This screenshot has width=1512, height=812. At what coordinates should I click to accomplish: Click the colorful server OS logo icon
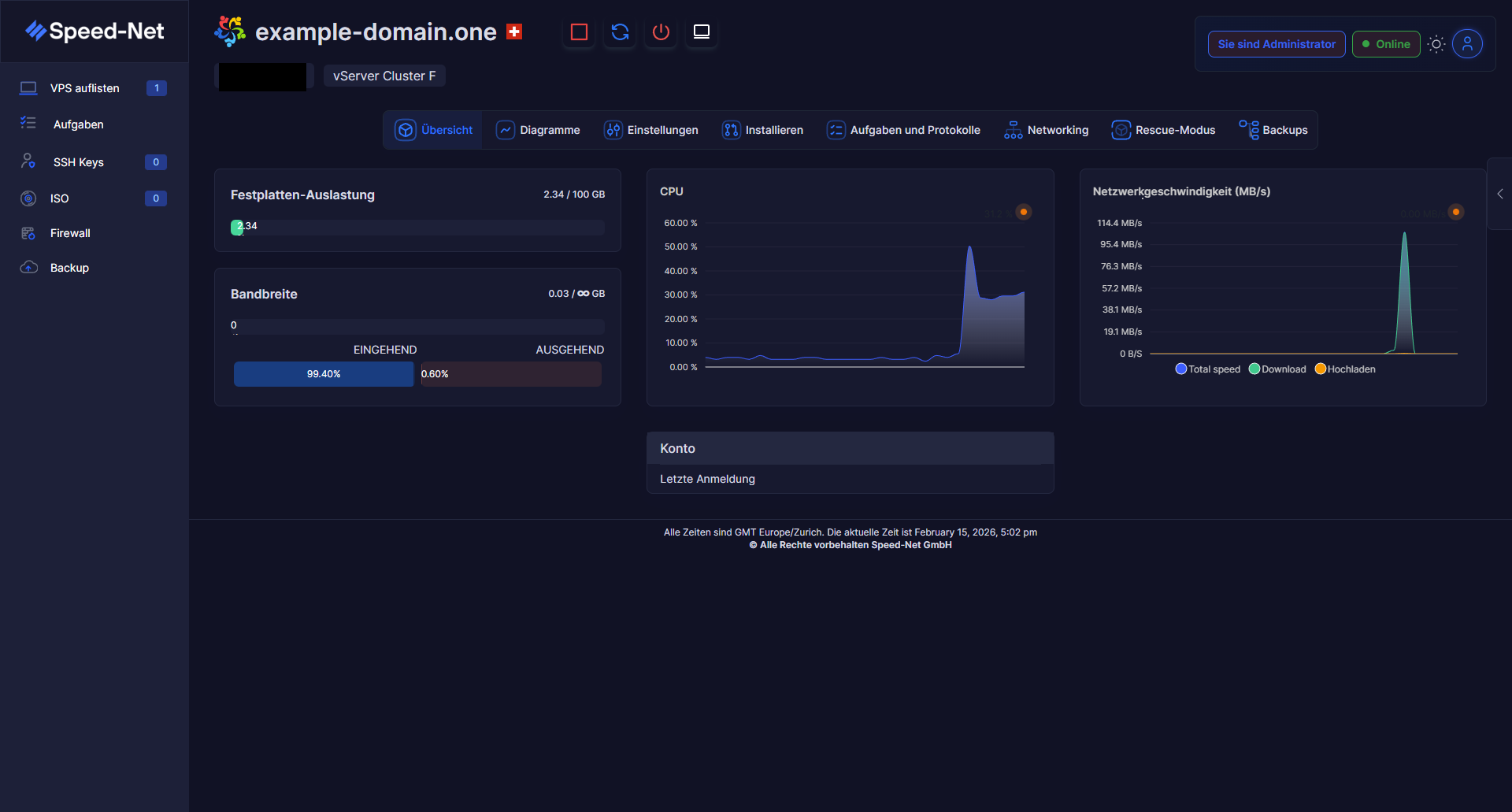coord(230,32)
